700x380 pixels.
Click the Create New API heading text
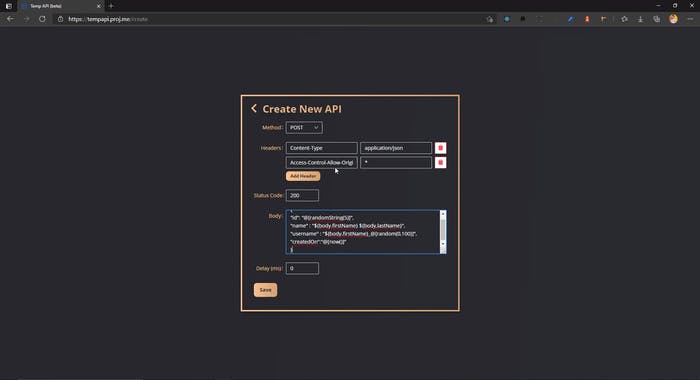pyautogui.click(x=302, y=109)
